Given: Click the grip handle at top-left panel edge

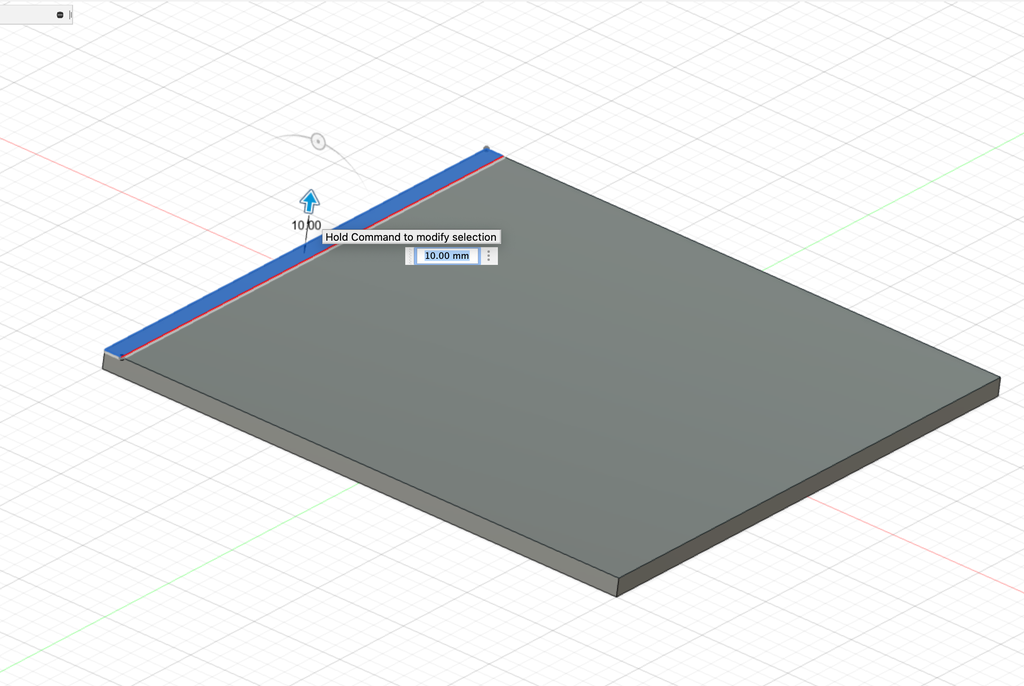Looking at the screenshot, I should (x=71, y=14).
